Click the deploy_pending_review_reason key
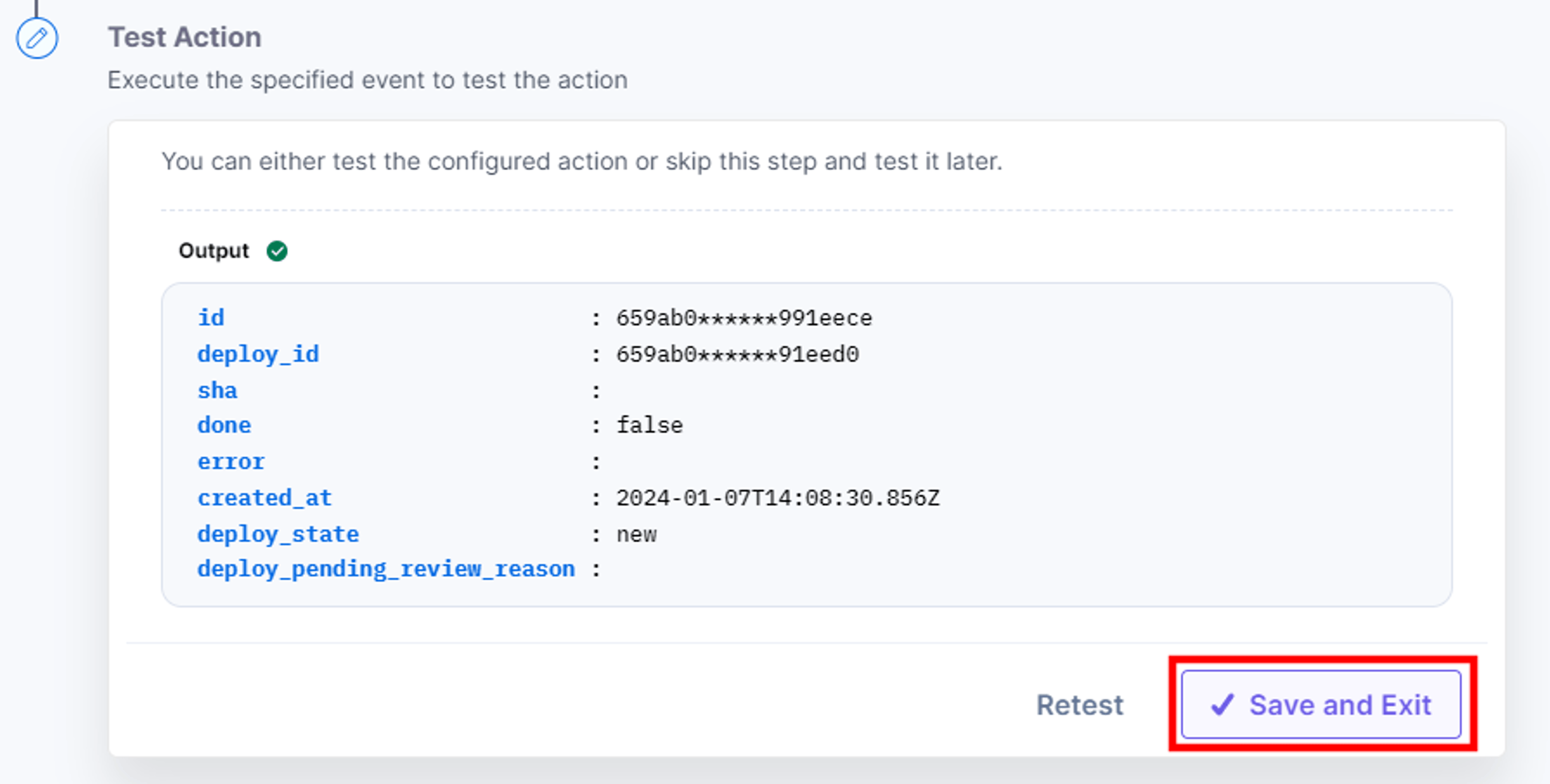The width and height of the screenshot is (1550, 784). [386, 569]
